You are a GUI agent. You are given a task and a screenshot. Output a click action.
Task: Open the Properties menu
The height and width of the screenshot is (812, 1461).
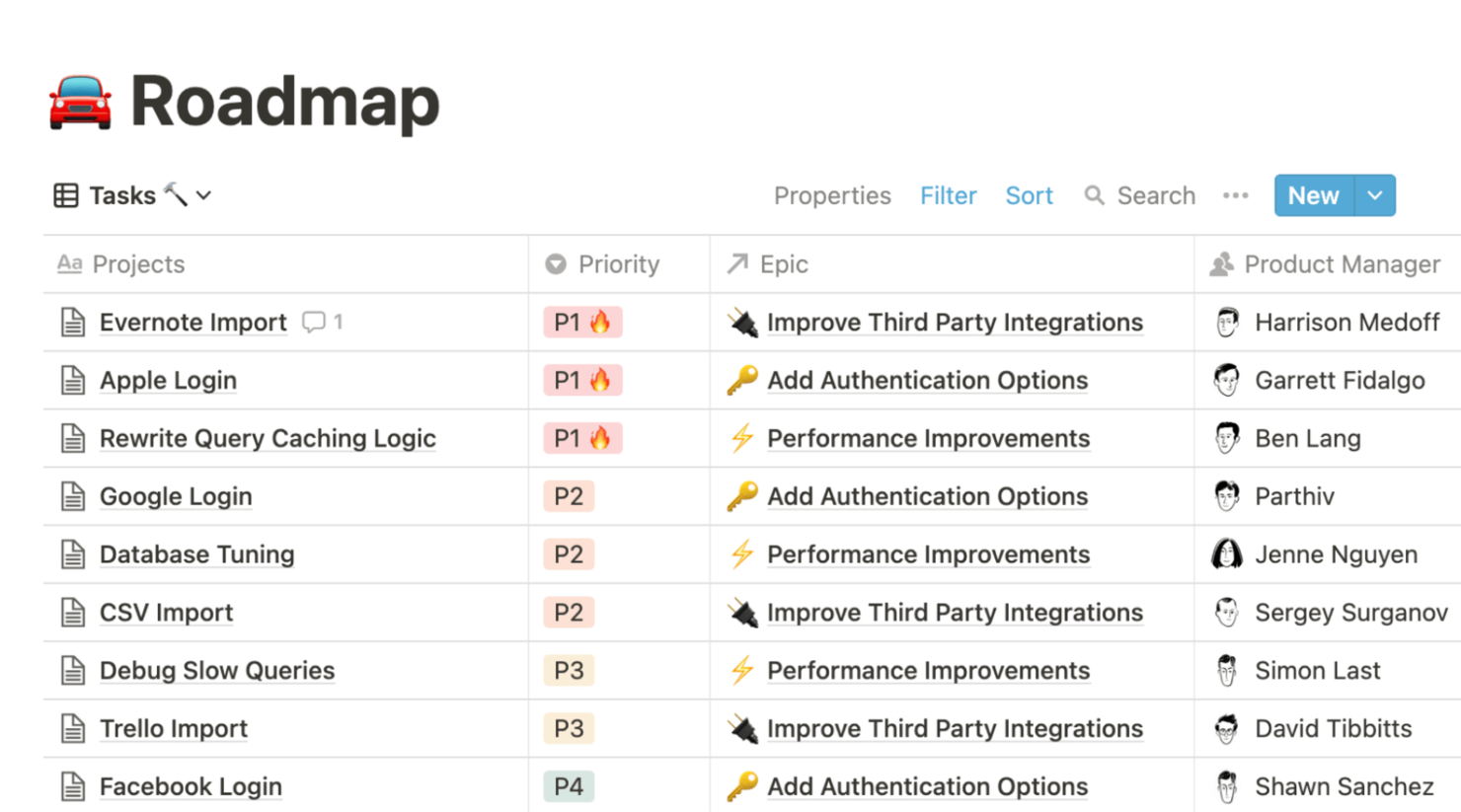tap(832, 195)
